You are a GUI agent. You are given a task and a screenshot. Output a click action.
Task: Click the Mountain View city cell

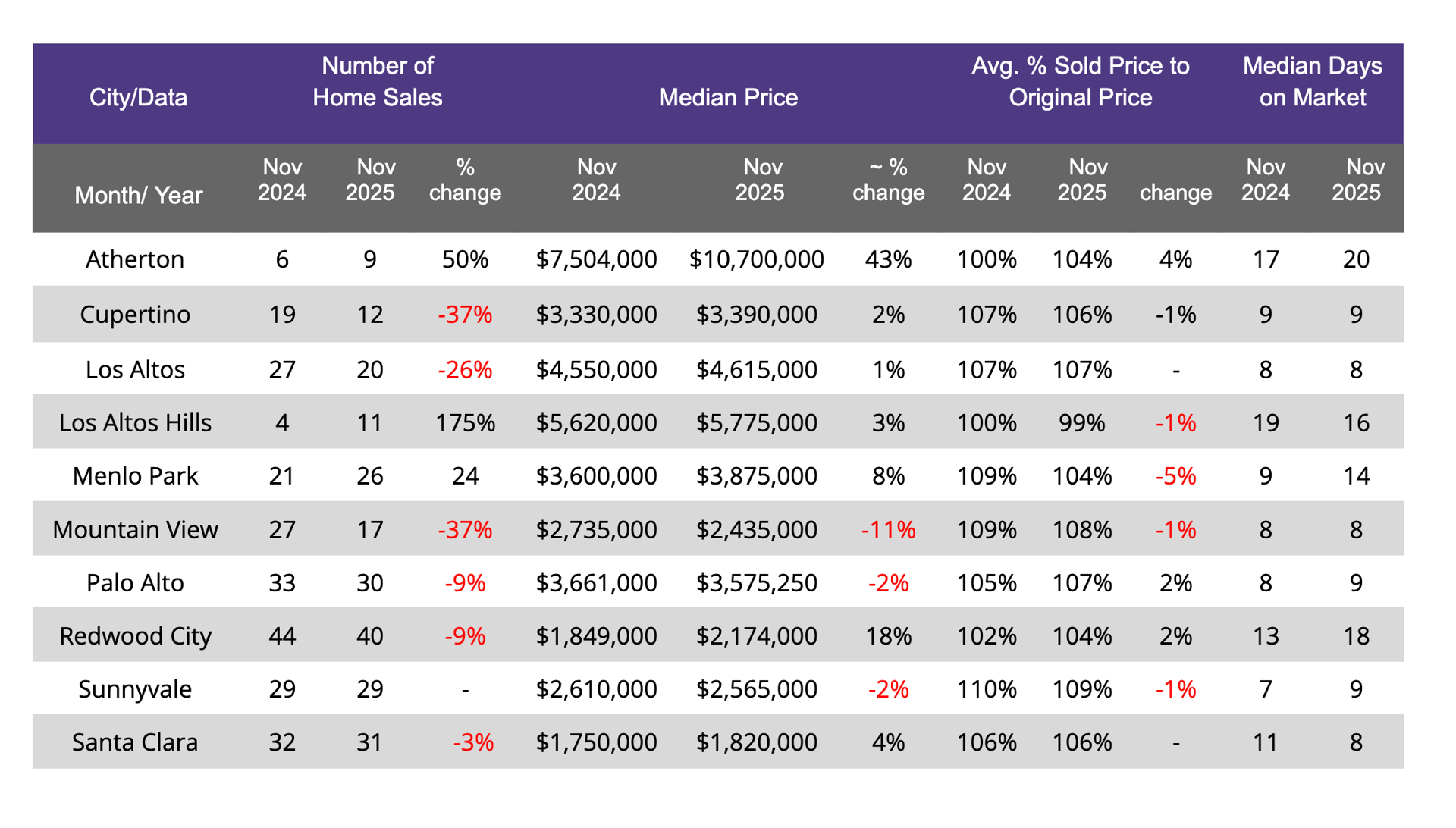(x=135, y=529)
